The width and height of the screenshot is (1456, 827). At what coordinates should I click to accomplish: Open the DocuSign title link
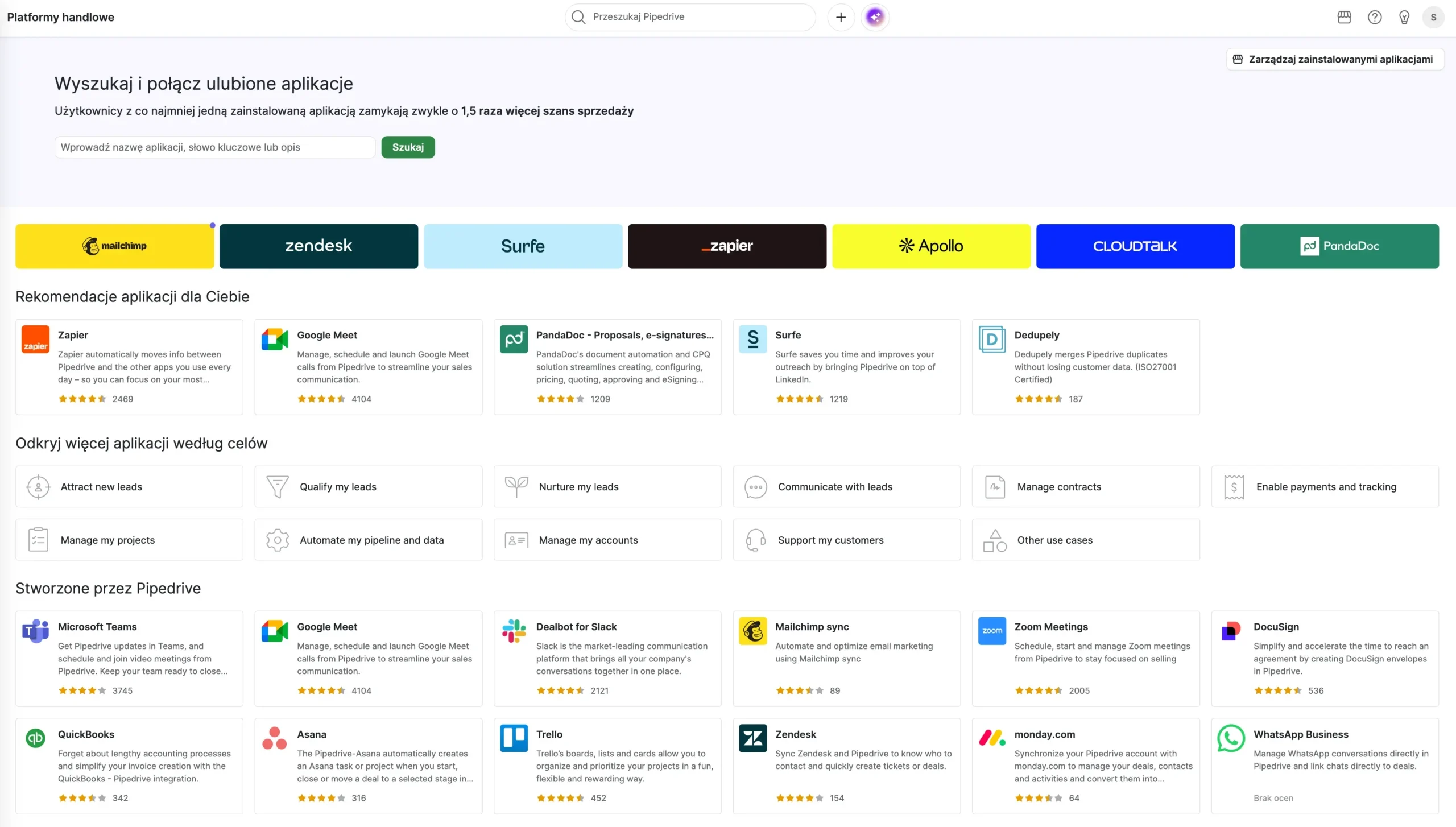point(1276,627)
